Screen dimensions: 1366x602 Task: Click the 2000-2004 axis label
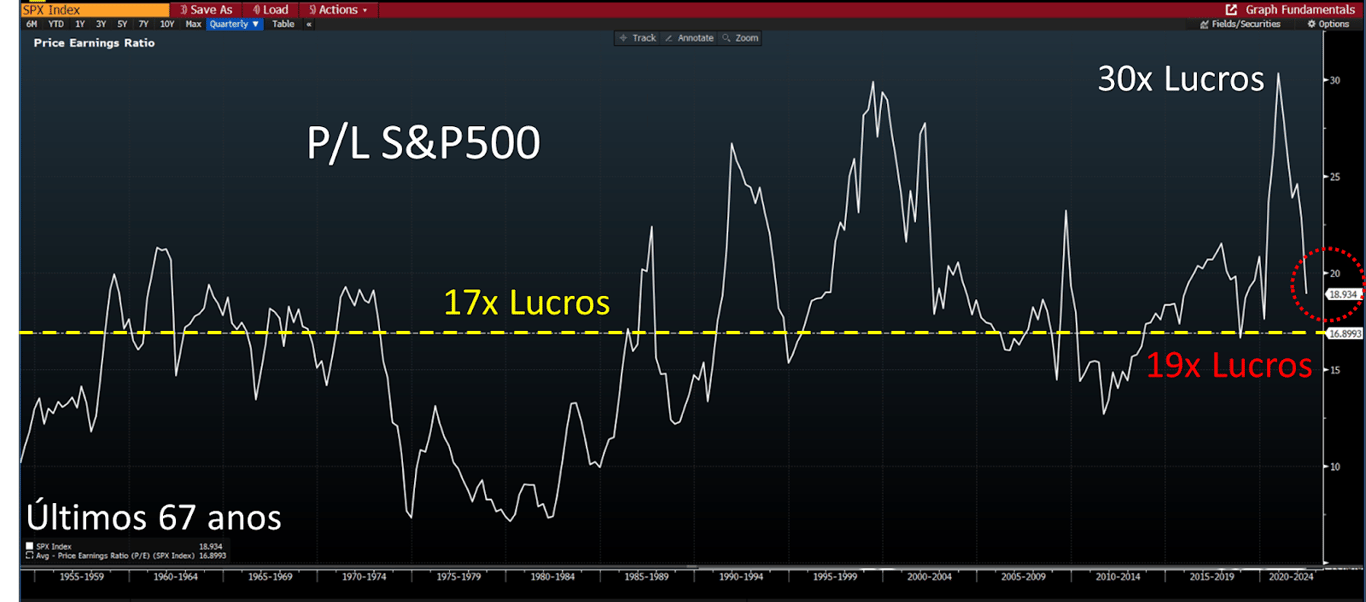pos(930,577)
